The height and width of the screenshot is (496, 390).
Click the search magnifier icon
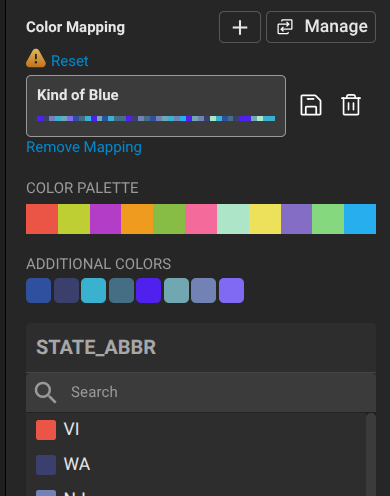[45, 392]
